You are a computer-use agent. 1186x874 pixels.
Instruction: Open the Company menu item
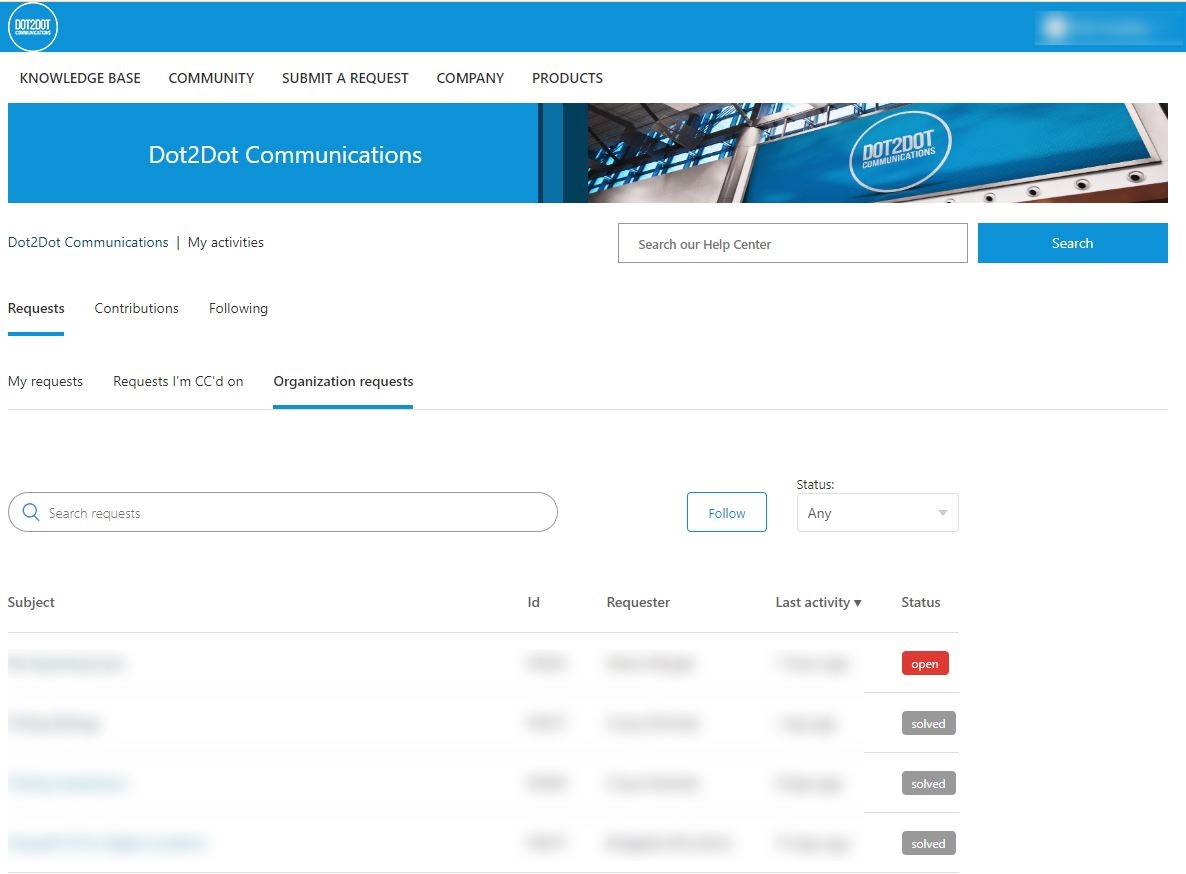(470, 78)
